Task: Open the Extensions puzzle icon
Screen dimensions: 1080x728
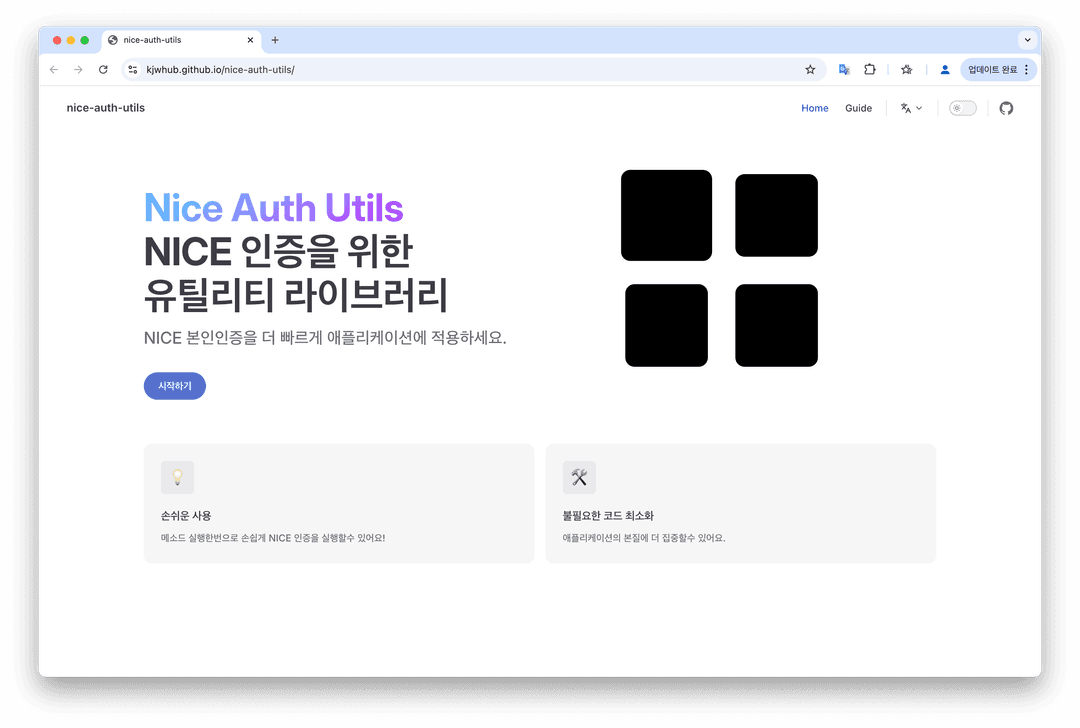Action: click(x=870, y=70)
